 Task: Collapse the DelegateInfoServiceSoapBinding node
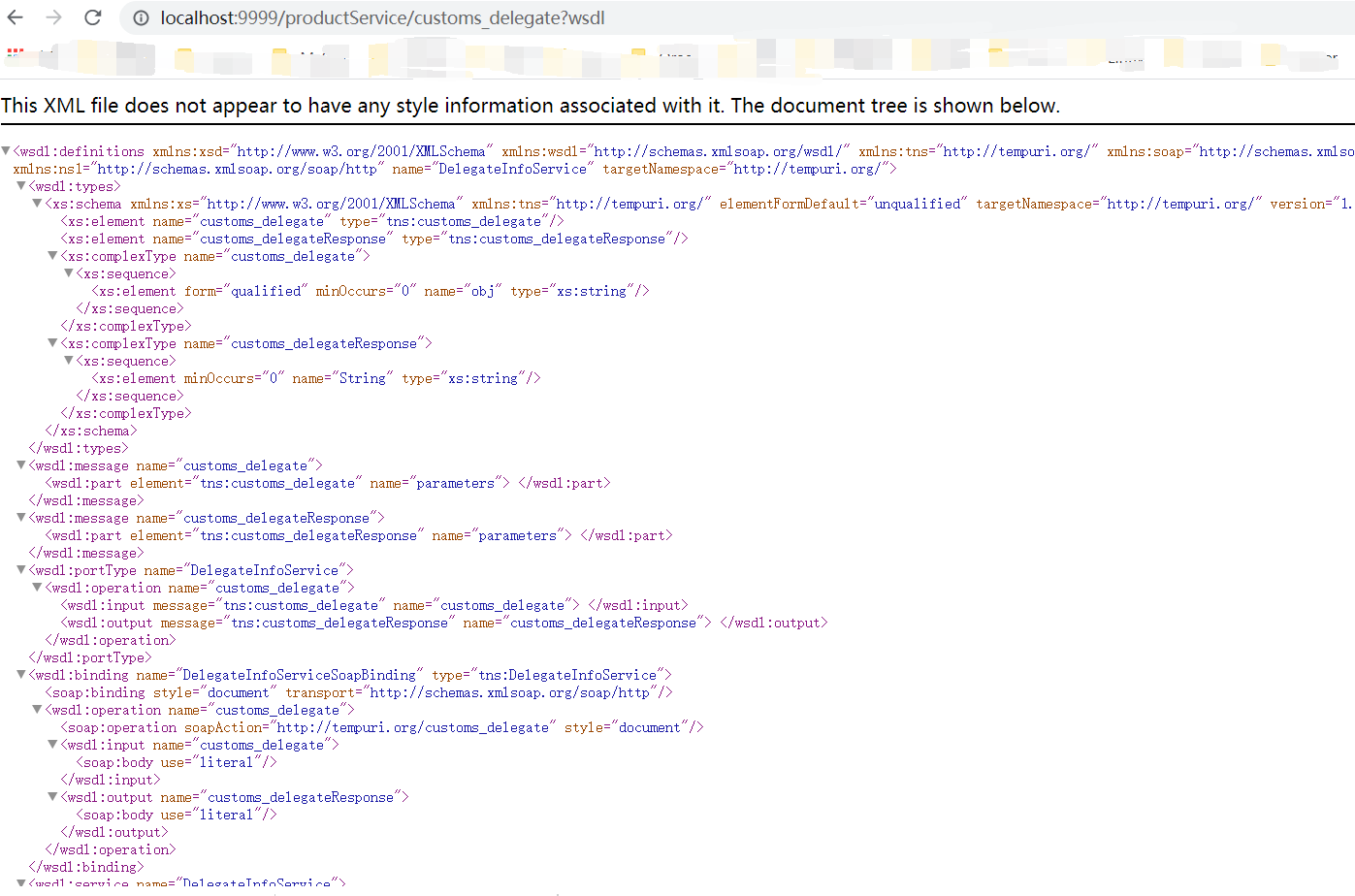(20, 674)
